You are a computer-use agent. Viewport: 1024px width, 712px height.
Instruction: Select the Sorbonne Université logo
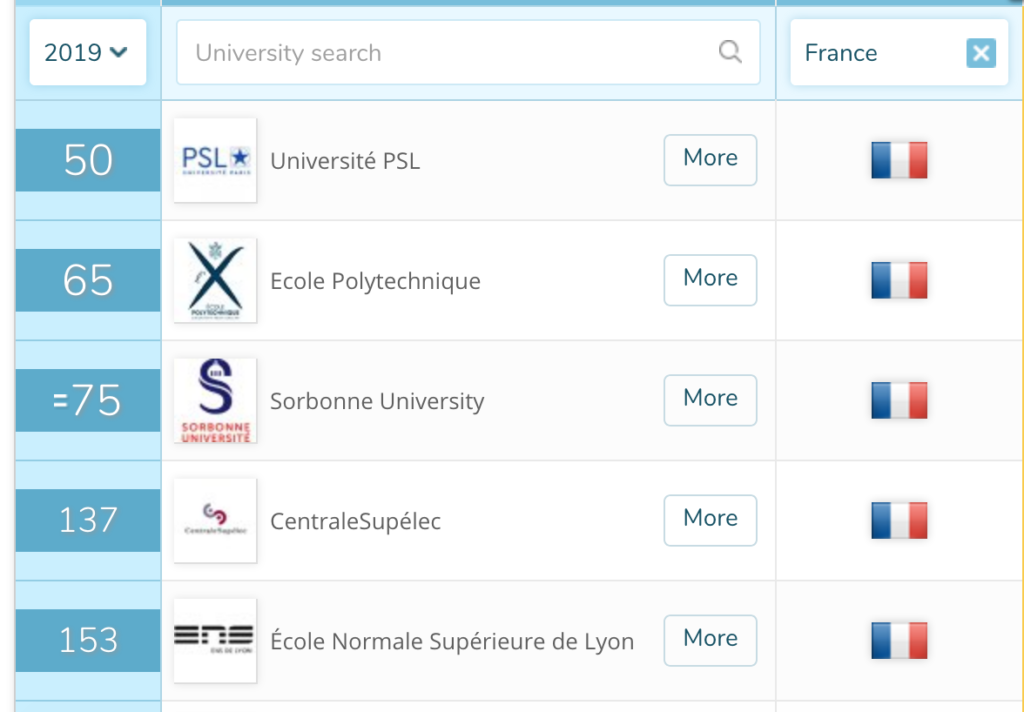[x=216, y=400]
